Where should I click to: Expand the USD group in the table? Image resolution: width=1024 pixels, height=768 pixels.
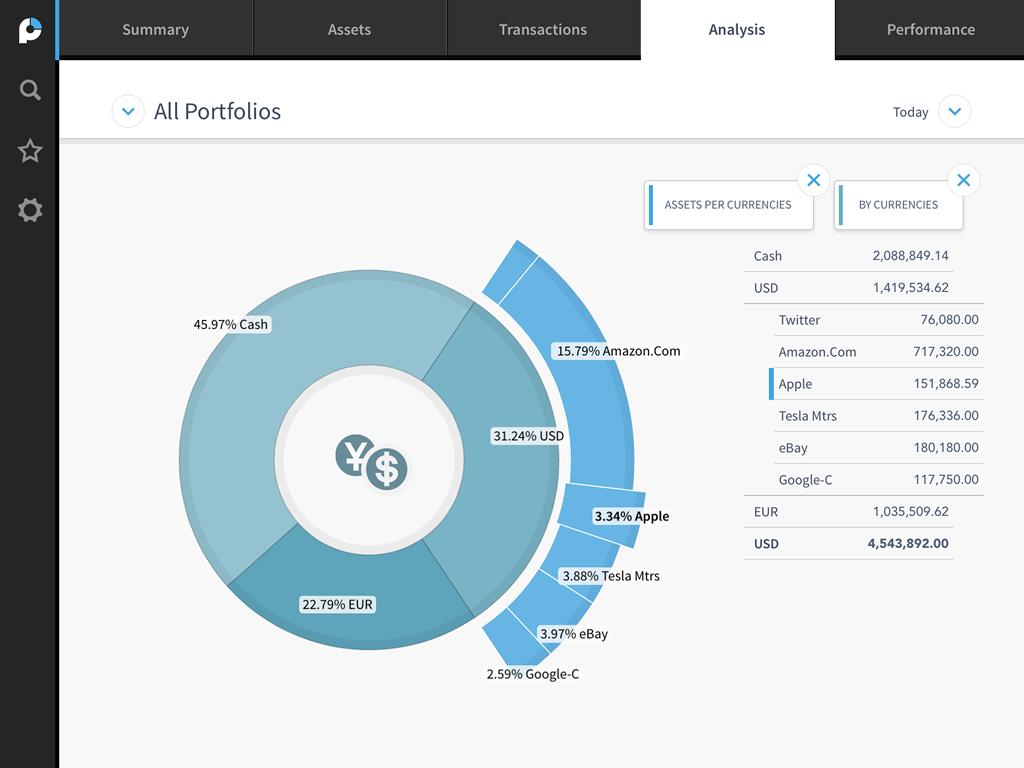click(x=851, y=288)
